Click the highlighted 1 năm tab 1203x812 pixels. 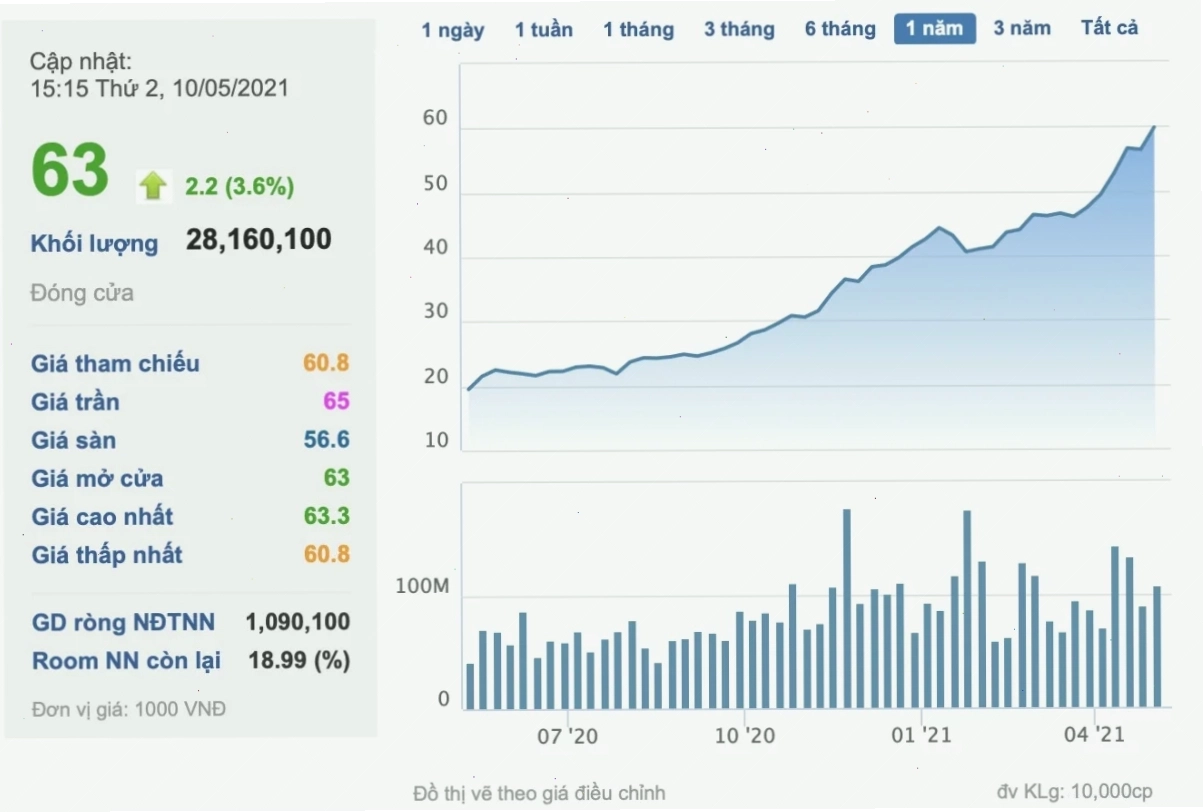(x=935, y=29)
